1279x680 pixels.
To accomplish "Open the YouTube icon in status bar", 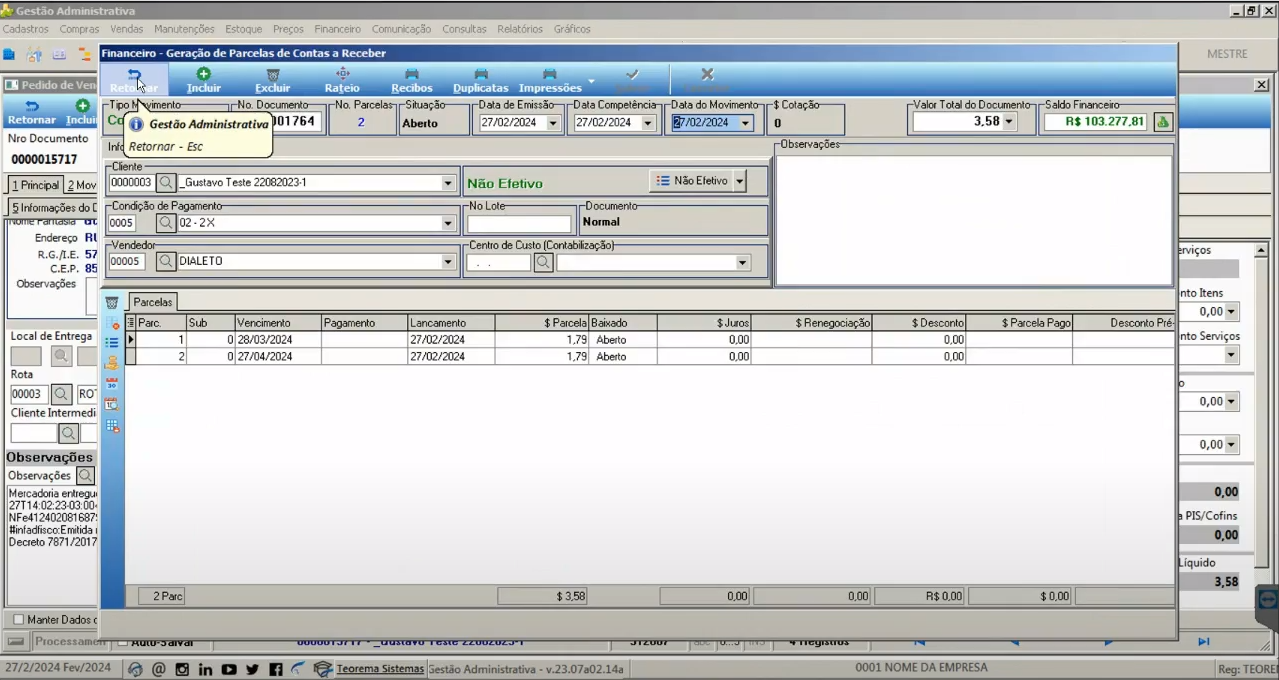I will pos(229,669).
